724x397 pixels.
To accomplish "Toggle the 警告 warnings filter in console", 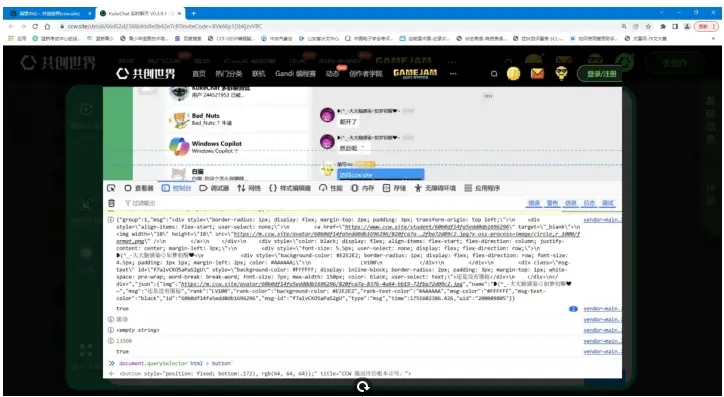I will (552, 203).
